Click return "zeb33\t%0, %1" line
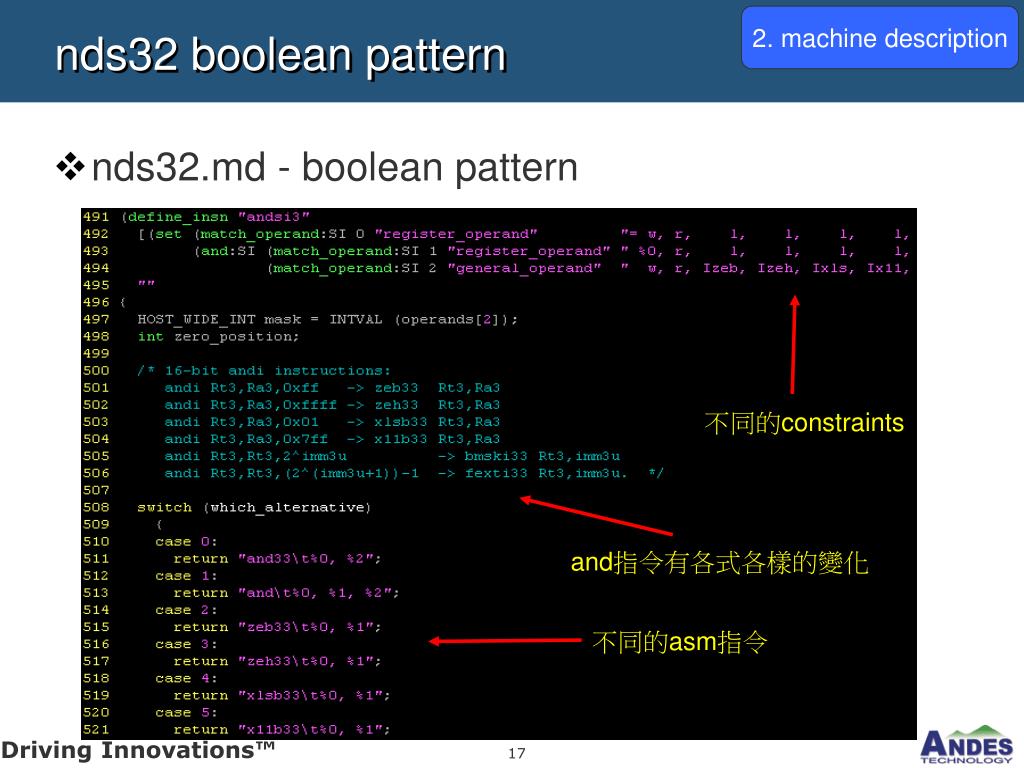This screenshot has height=768, width=1024. [278, 626]
